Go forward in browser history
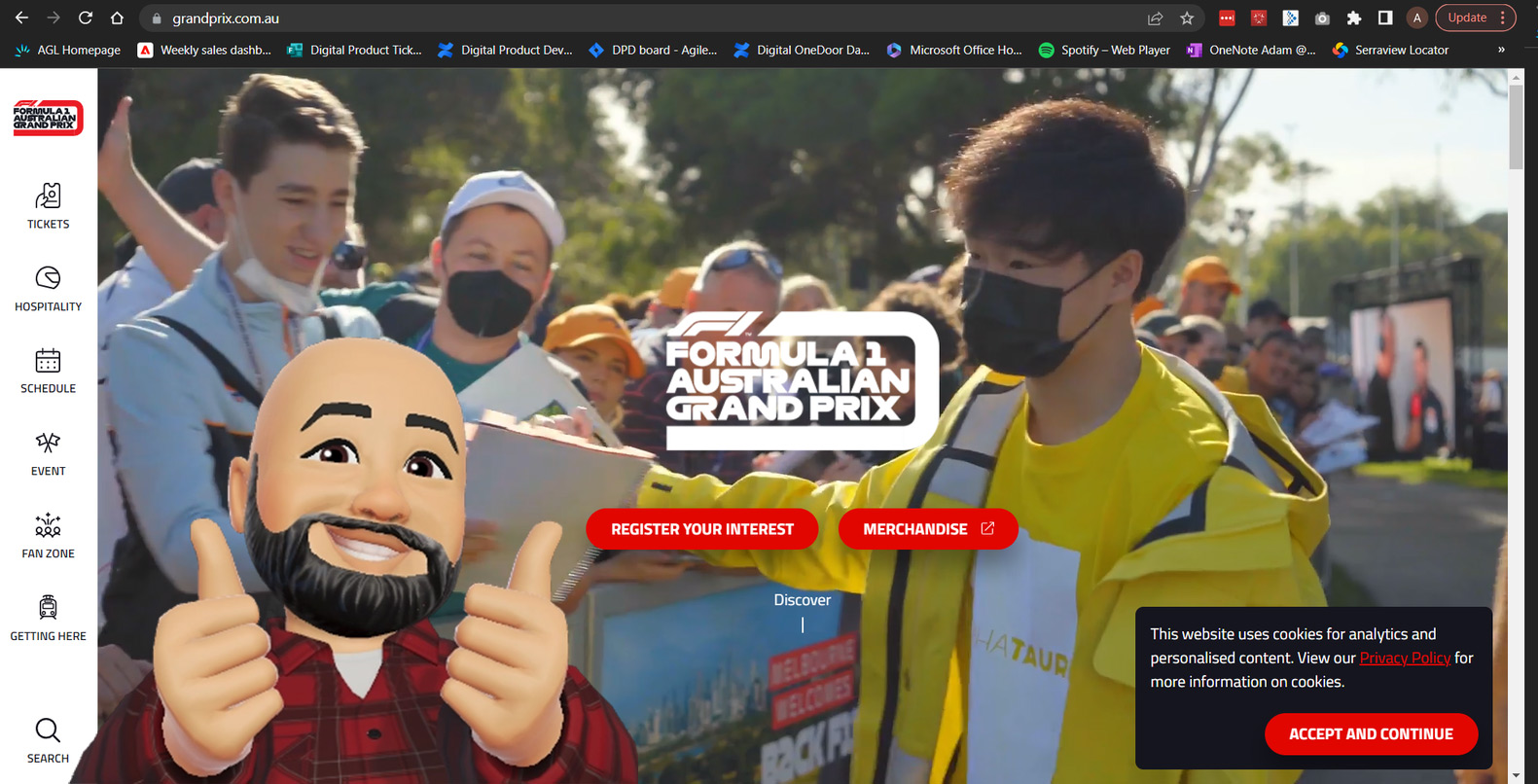Image resolution: width=1538 pixels, height=784 pixels. click(54, 18)
